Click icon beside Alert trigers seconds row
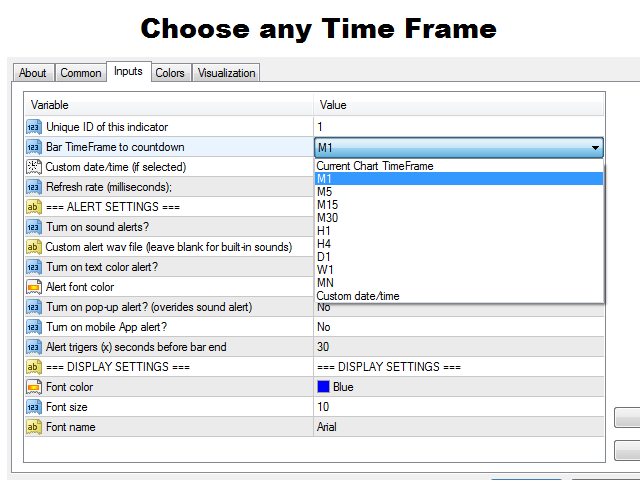This screenshot has width=640, height=480. (34, 347)
